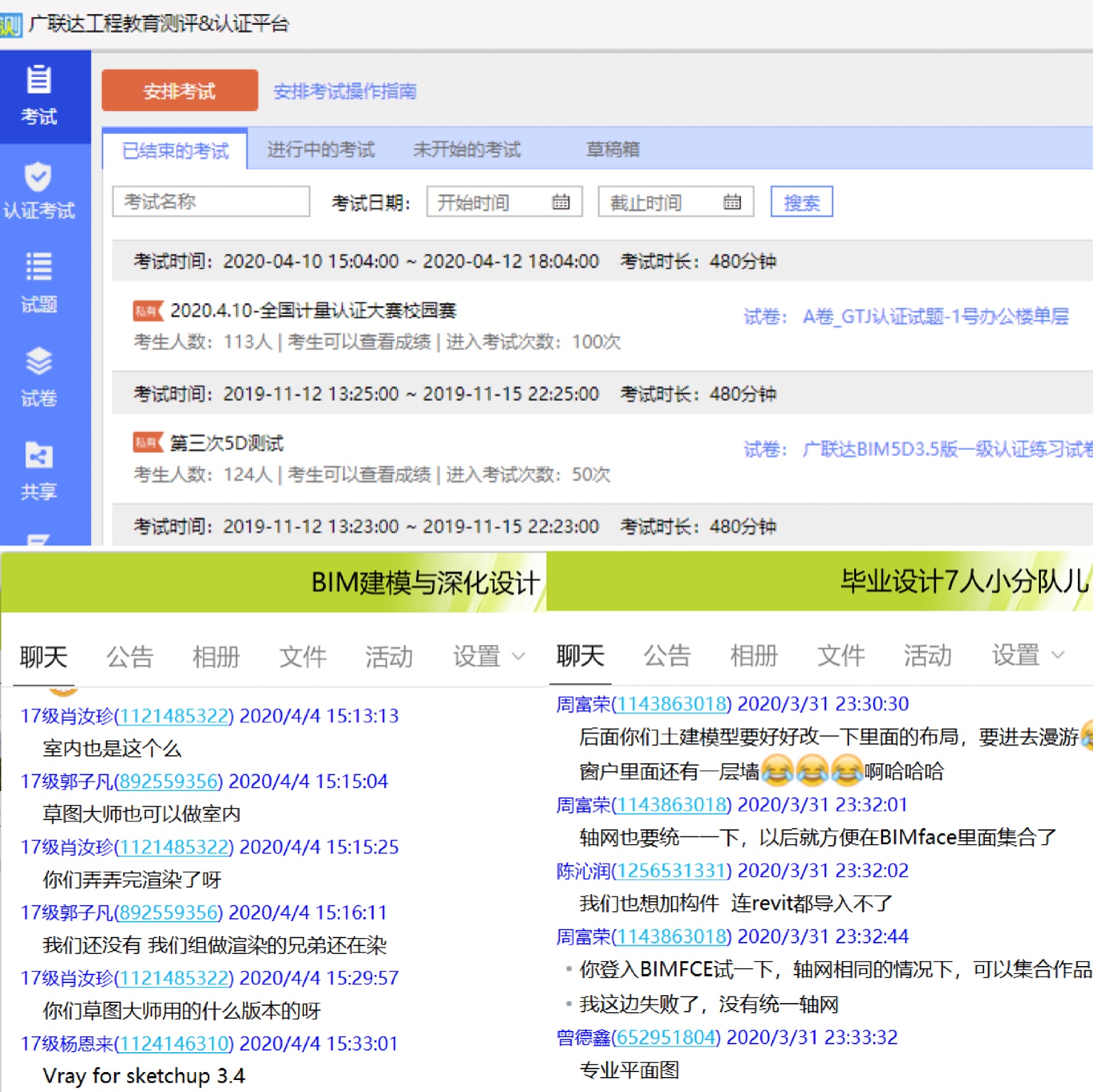Open calendar icon in 开始时间 field

561,202
